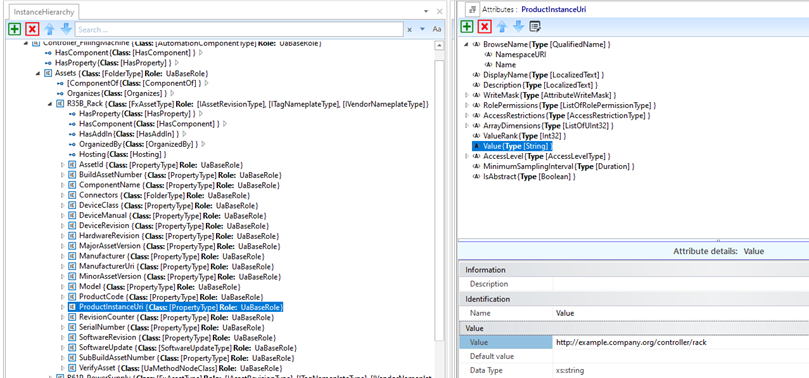The height and width of the screenshot is (378, 809).
Task: Select the Model element icon
Action: click(x=72, y=287)
